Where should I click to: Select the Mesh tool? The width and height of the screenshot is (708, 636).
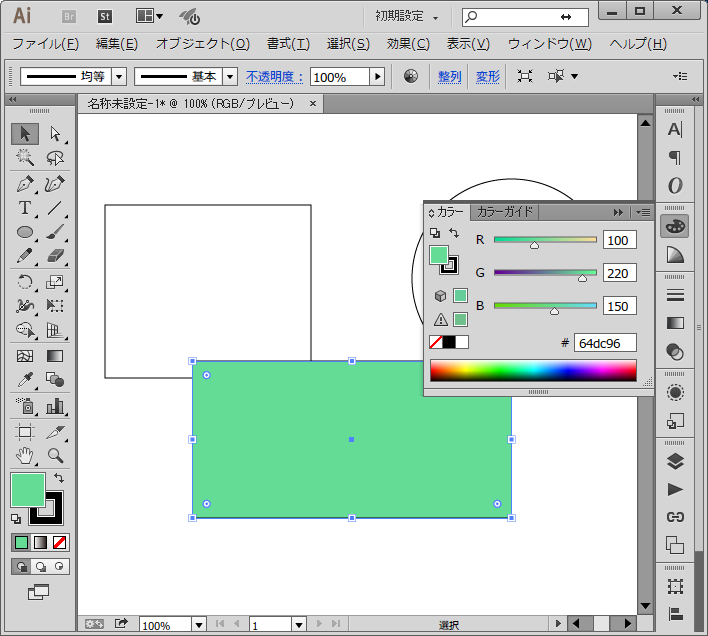click(x=25, y=356)
